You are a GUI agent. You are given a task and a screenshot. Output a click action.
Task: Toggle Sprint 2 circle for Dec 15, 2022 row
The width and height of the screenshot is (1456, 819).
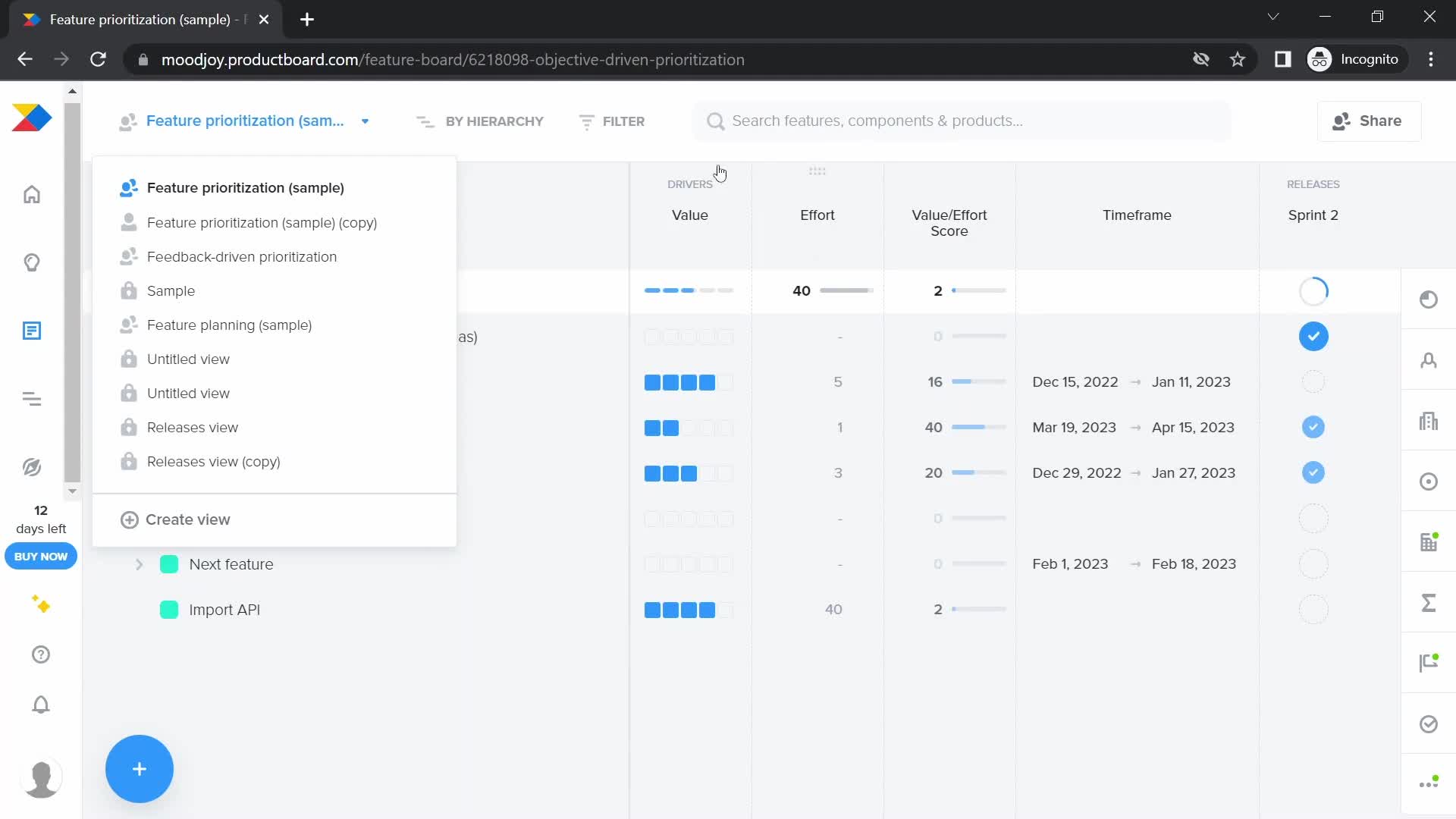pos(1313,381)
